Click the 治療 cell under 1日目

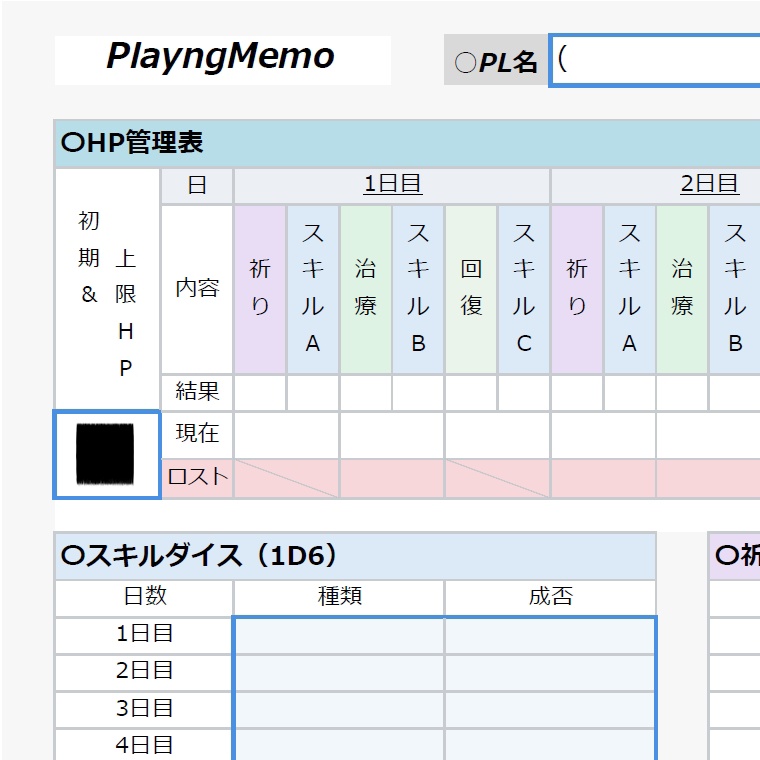pyautogui.click(x=365, y=289)
